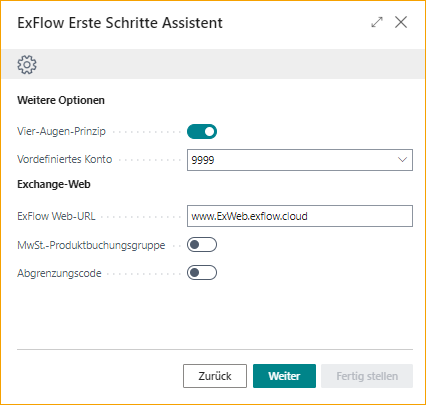Go back with the Zurück button

coord(215,376)
